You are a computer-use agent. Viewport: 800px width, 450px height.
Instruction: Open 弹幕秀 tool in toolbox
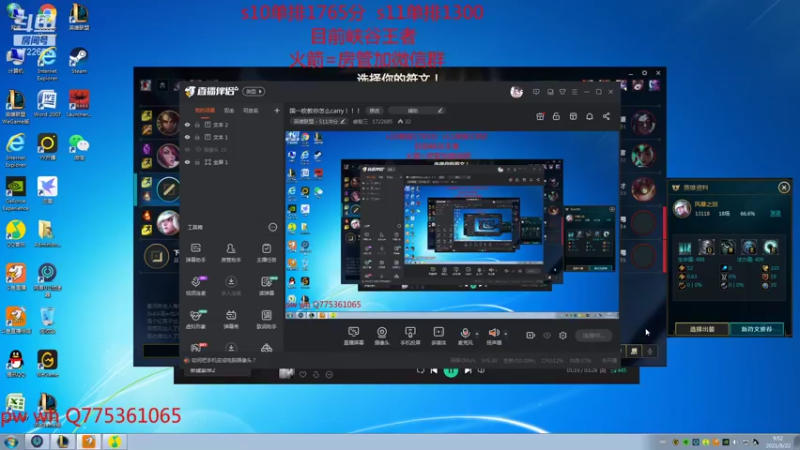[x=231, y=319]
